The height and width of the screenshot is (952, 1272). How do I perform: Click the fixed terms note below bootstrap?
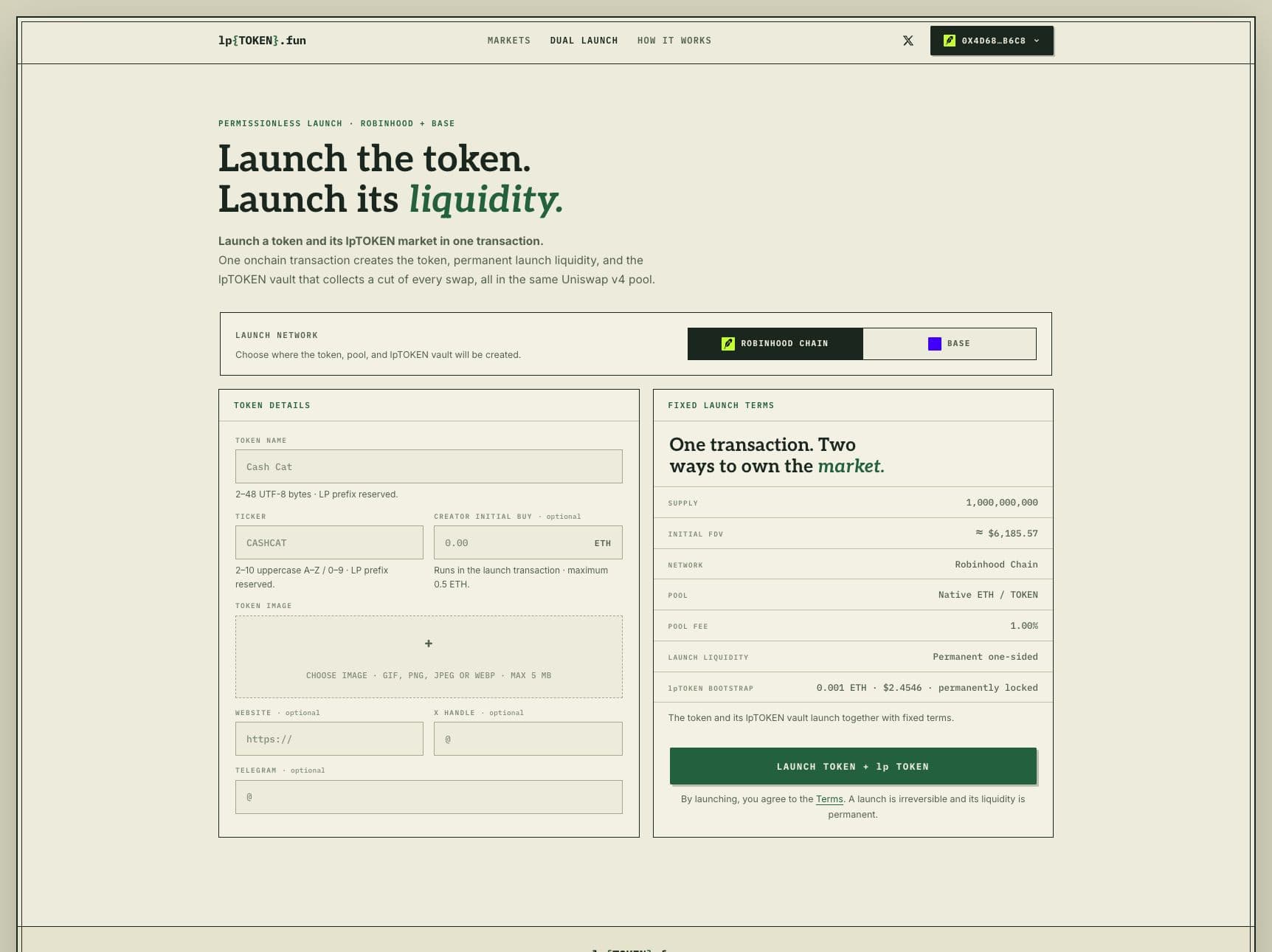click(x=811, y=718)
